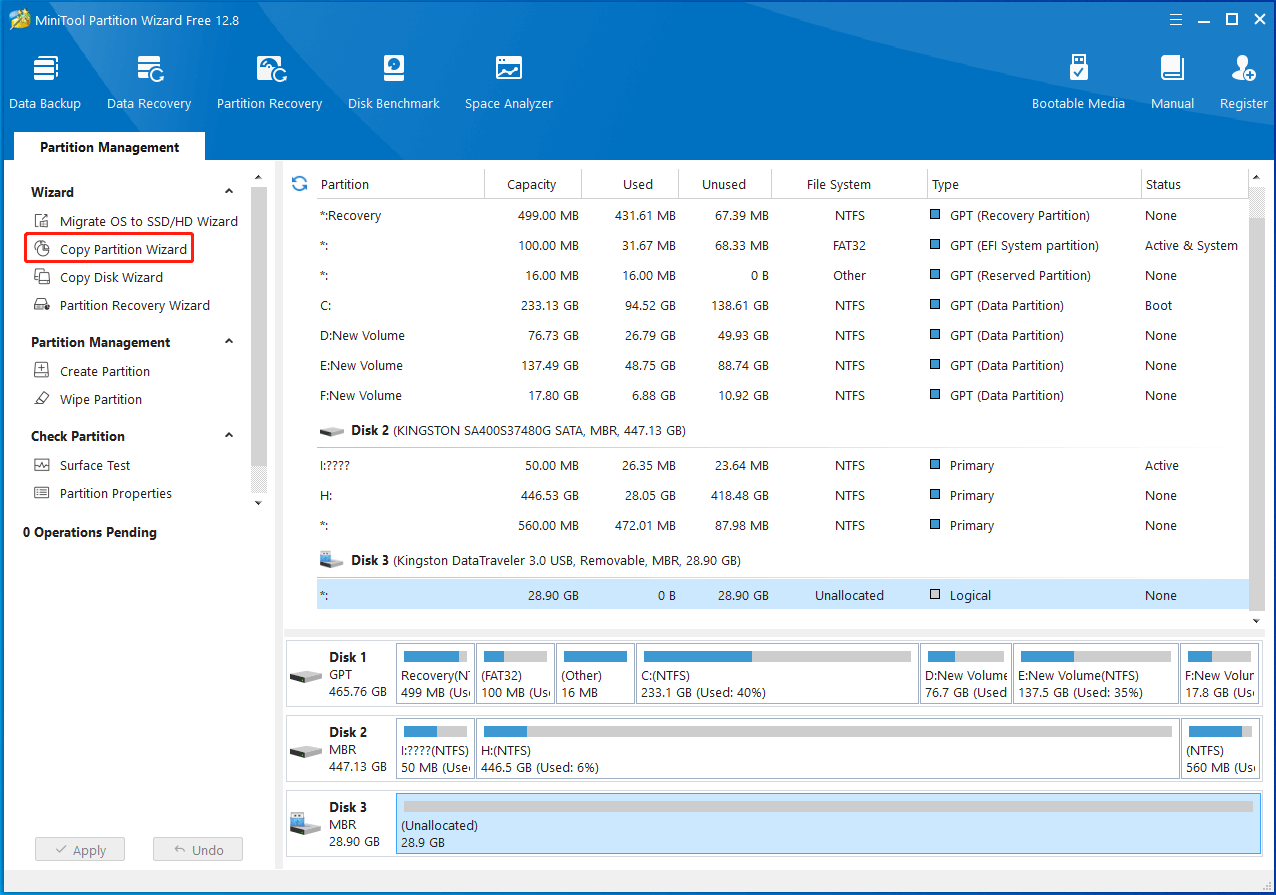Select the C: partition row
Viewport: 1276px width, 895px height.
pyautogui.click(x=783, y=305)
